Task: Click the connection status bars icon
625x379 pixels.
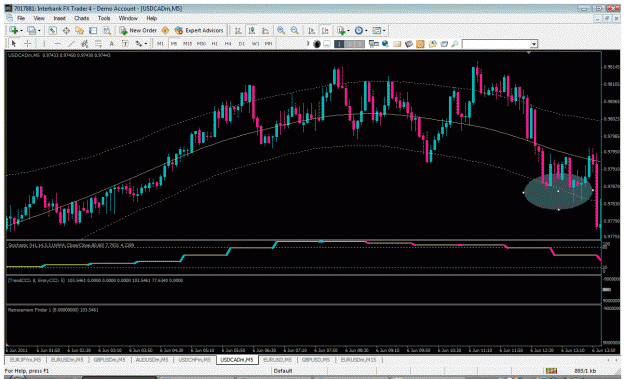Action: (x=551, y=371)
